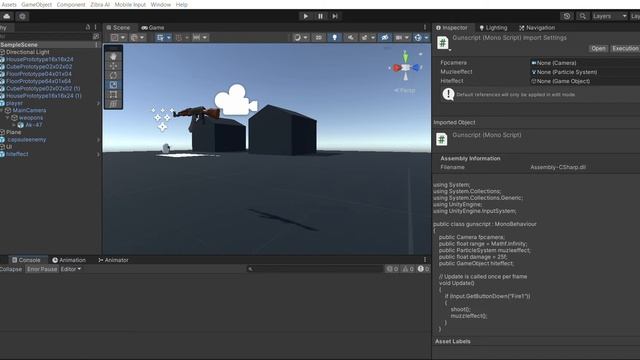640x360 pixels.
Task: Switch to the Scene tab
Action: point(118,27)
